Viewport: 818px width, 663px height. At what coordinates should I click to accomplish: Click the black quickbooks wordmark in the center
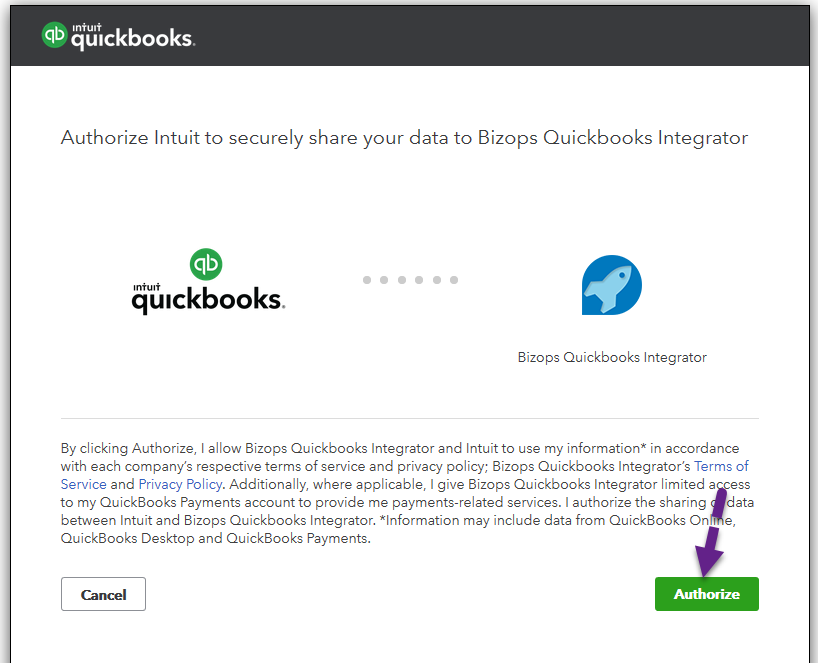(x=208, y=300)
